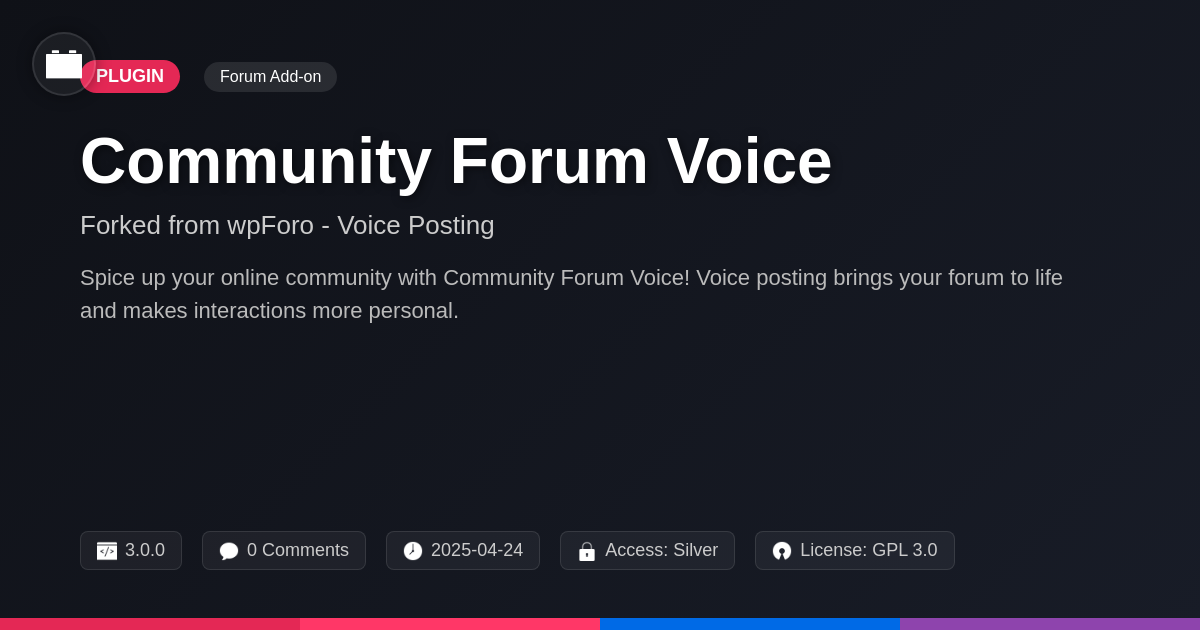Click the Access: Silver badge
This screenshot has width=1200, height=630.
(x=647, y=551)
